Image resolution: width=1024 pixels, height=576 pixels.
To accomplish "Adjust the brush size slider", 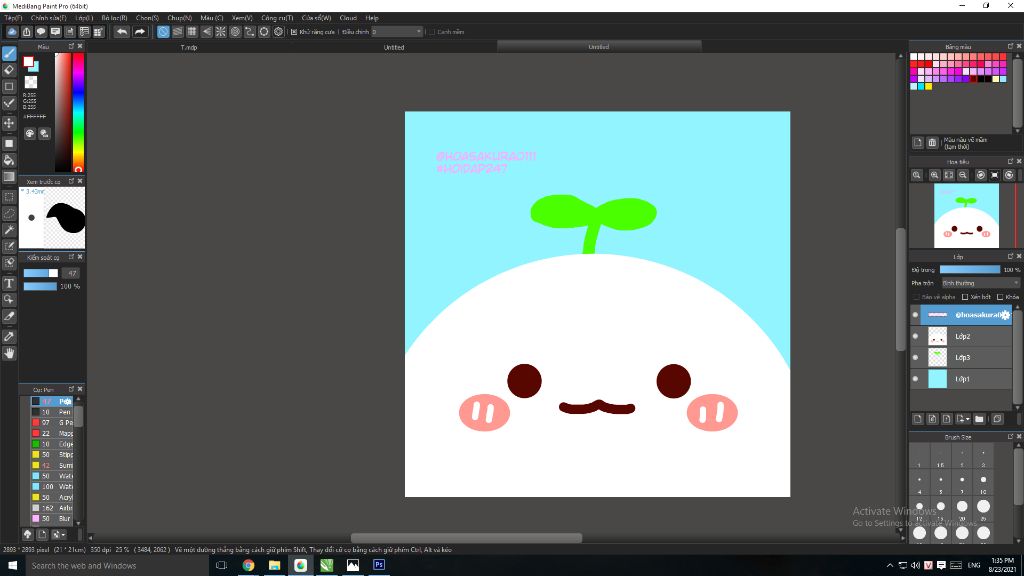I will [x=40, y=273].
